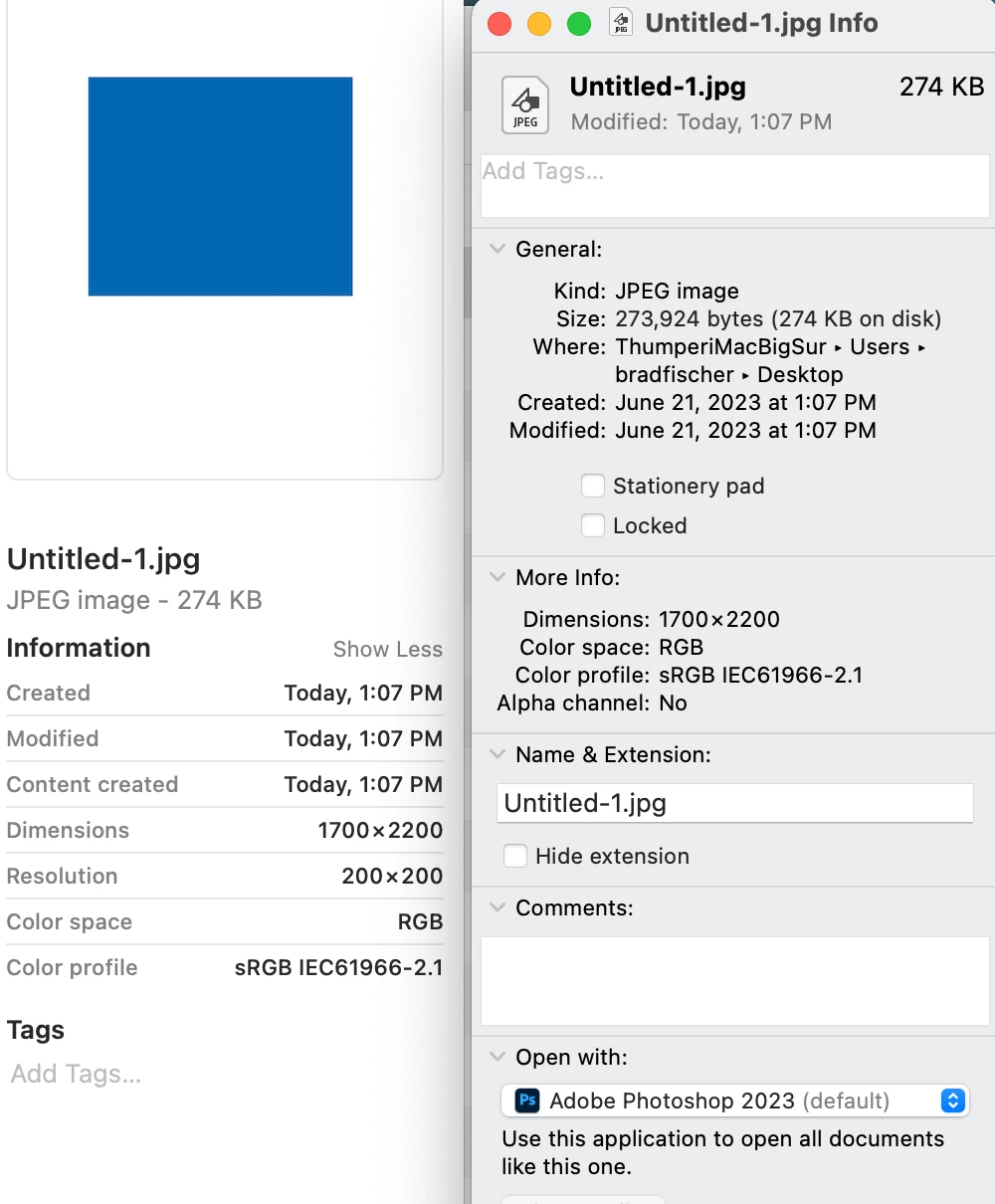Click Untitled-1.jpg filename heading in the Finder preview

tap(103, 558)
